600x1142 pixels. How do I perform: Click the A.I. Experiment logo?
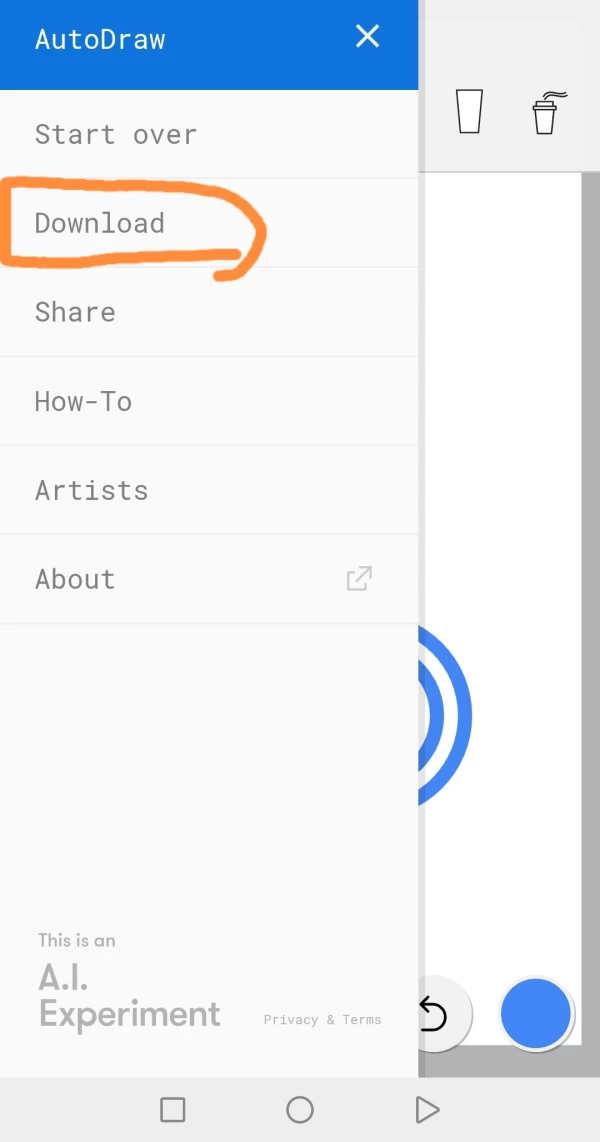point(128,996)
